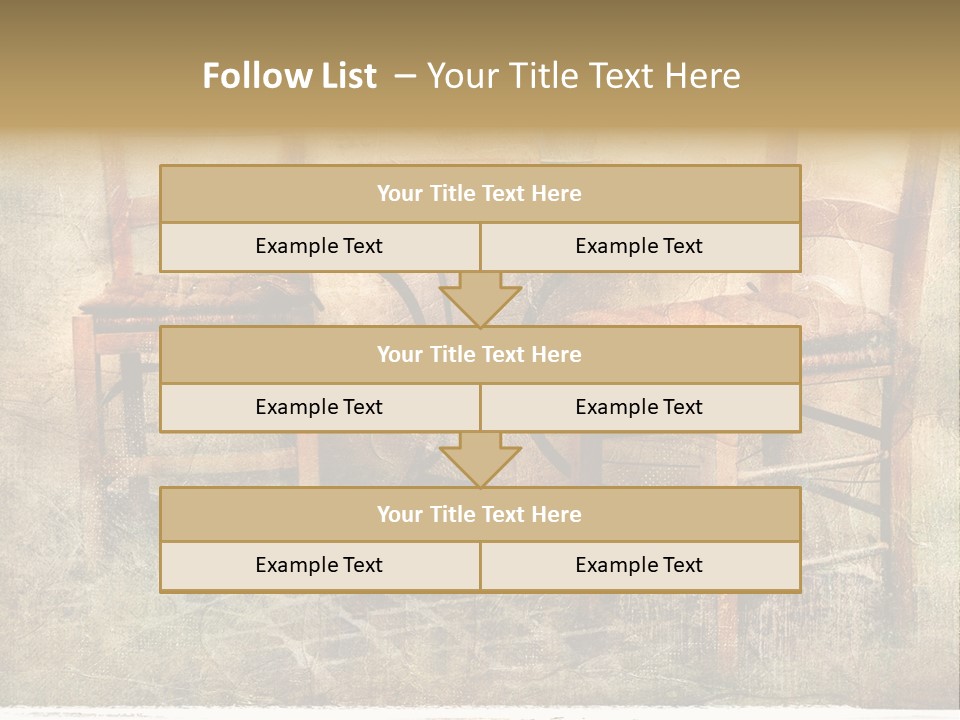960x720 pixels.
Task: Select the third block's title bar
Action: 481,514
